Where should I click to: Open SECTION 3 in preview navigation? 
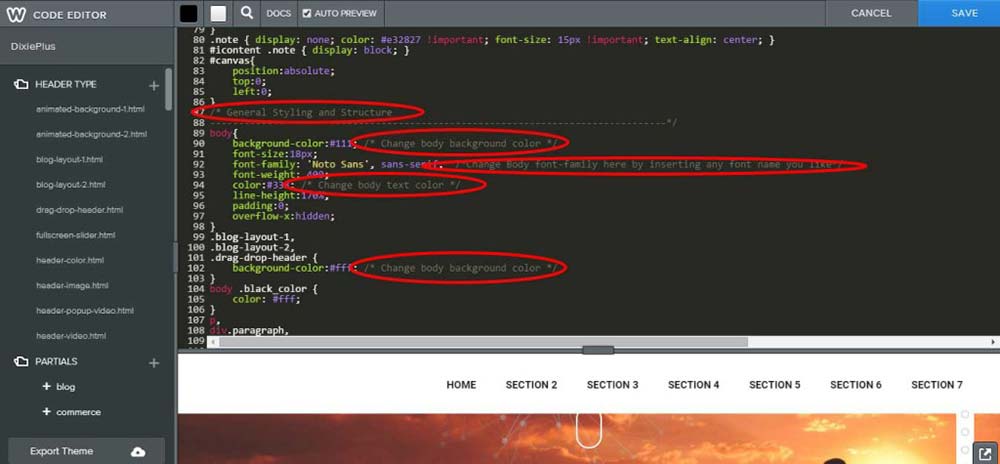pos(612,384)
